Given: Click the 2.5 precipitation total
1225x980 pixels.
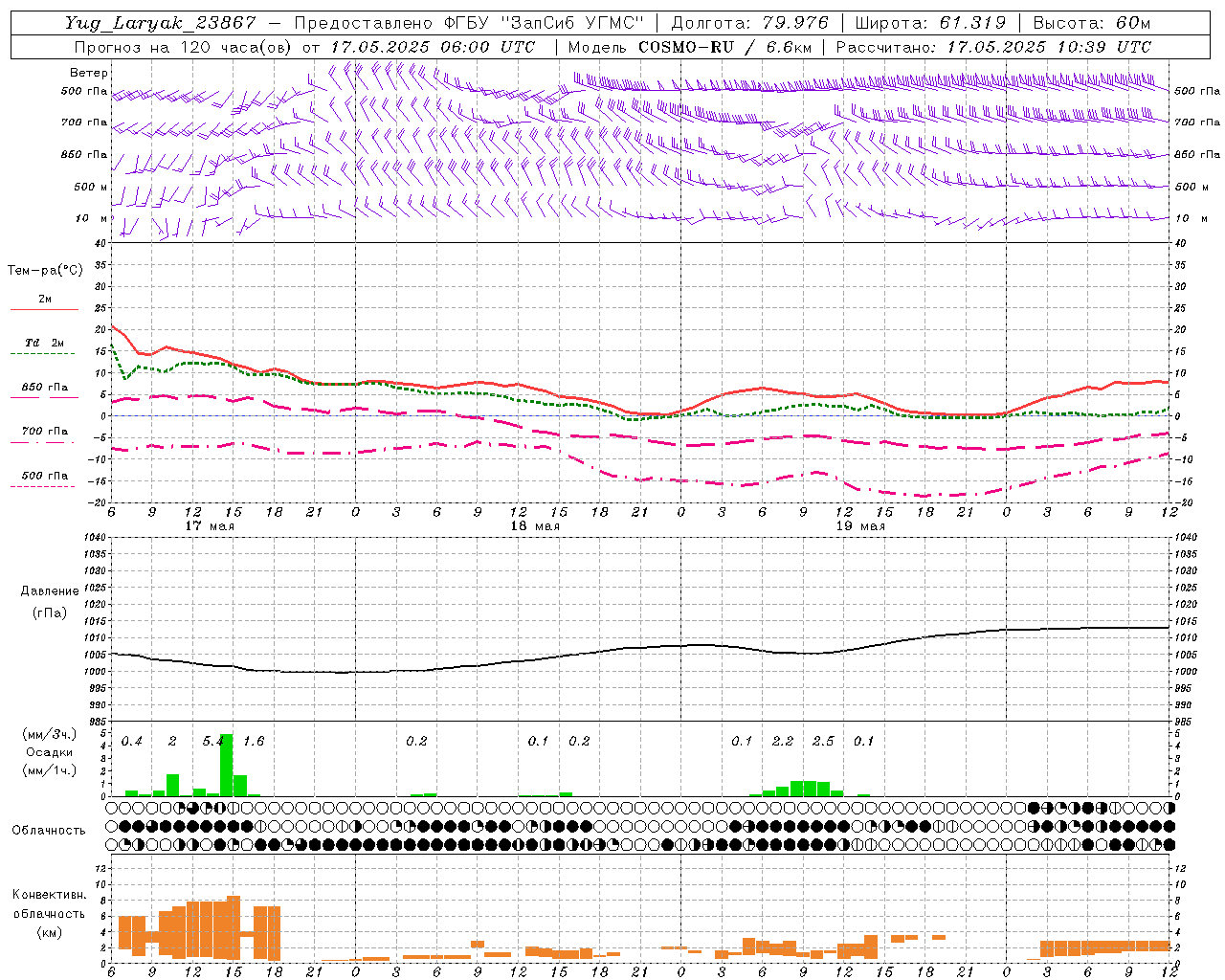Looking at the screenshot, I should (x=823, y=741).
